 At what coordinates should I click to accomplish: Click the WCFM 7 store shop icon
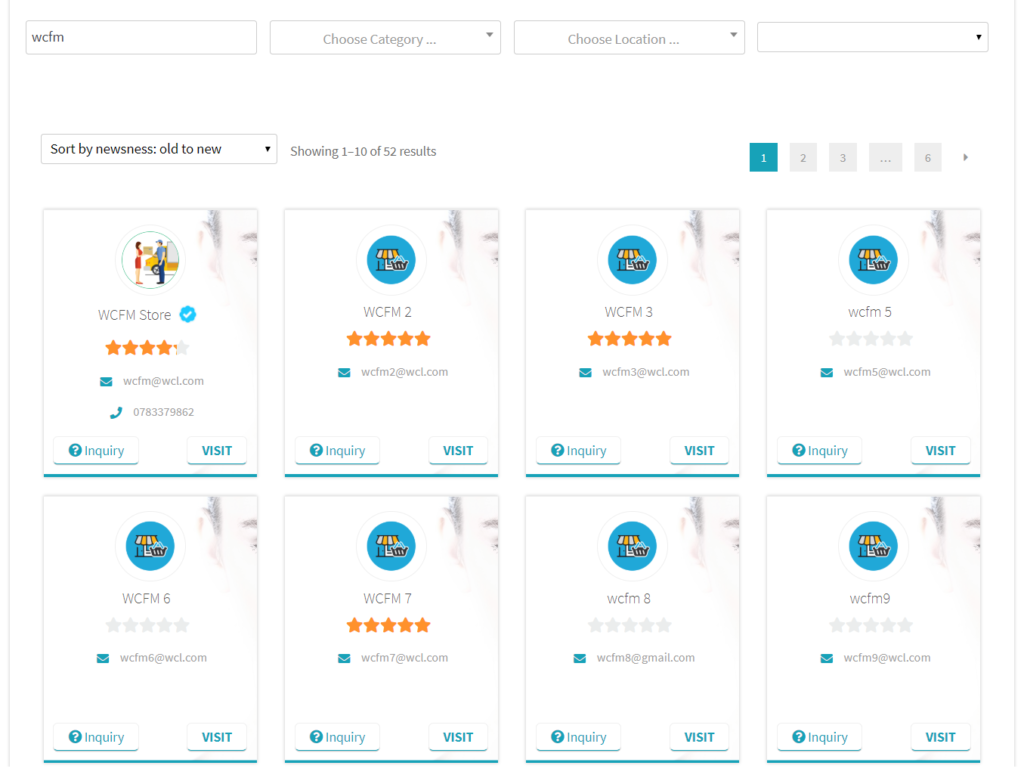[x=391, y=546]
